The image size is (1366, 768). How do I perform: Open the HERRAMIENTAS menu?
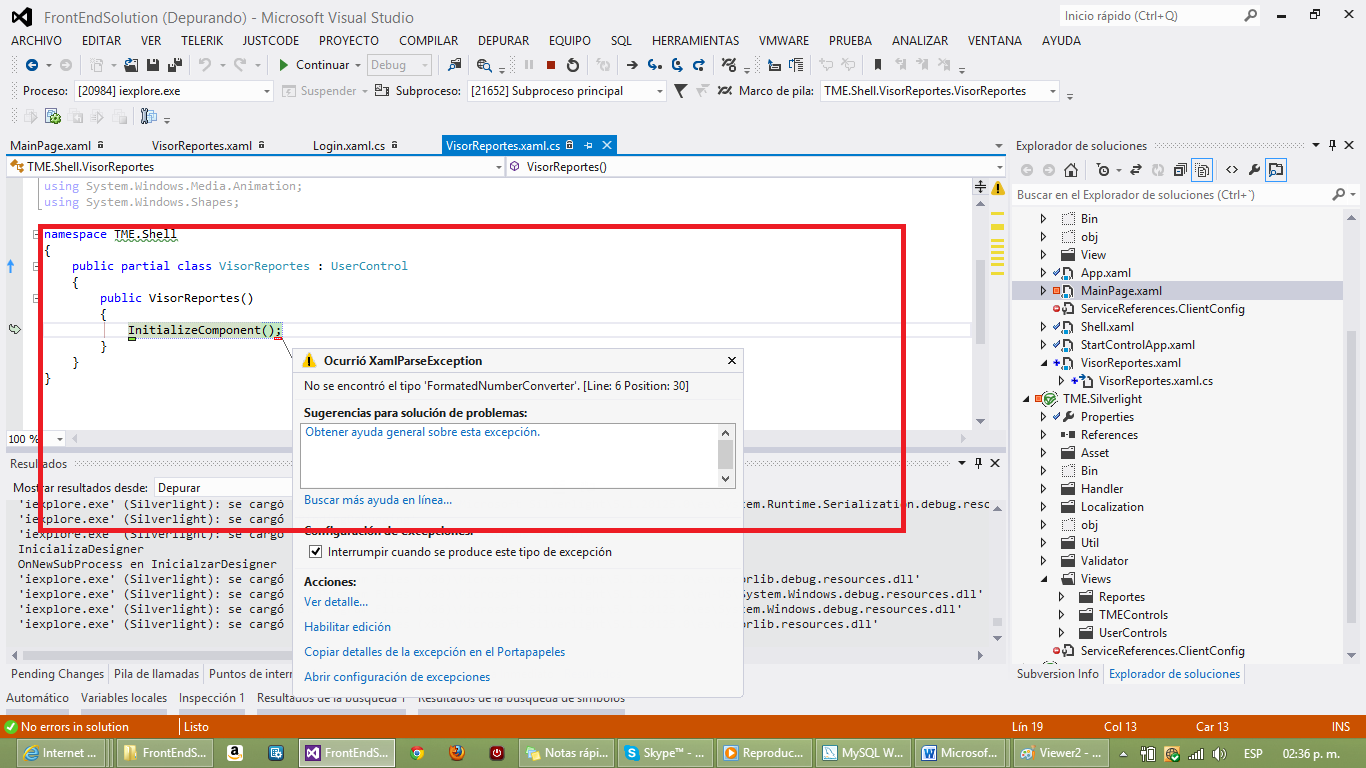695,41
